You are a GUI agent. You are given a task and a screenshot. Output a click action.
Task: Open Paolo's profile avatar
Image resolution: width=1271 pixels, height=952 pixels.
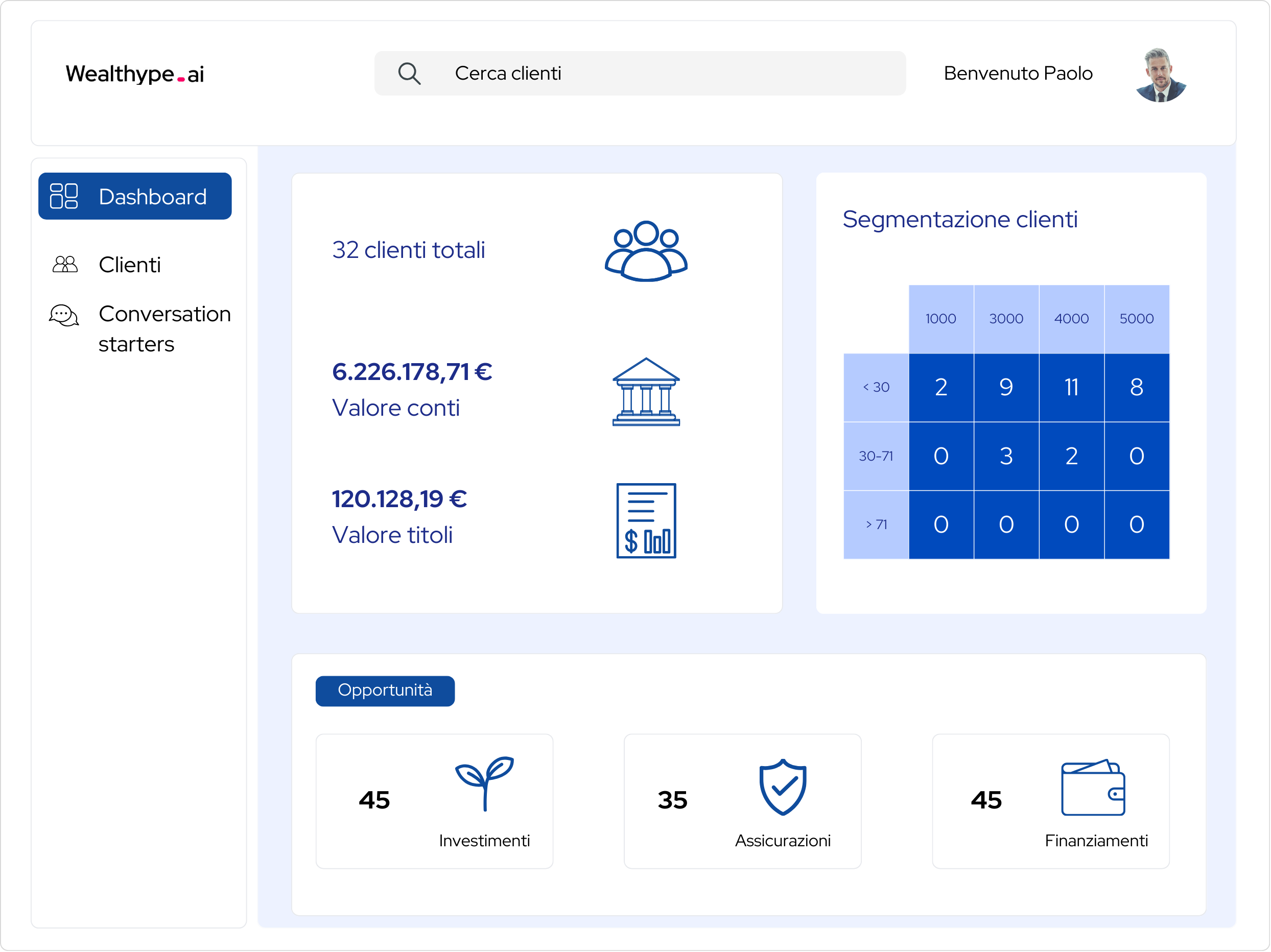click(1160, 75)
